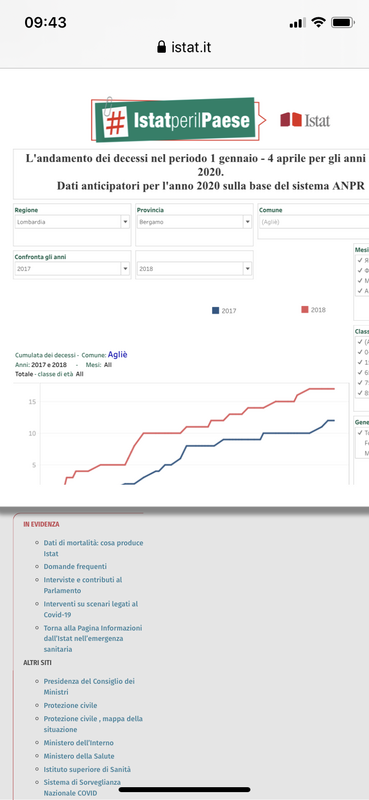The height and width of the screenshot is (800, 369).
Task: Click the 'Confronta gli anni' label
Action: pos(40,257)
